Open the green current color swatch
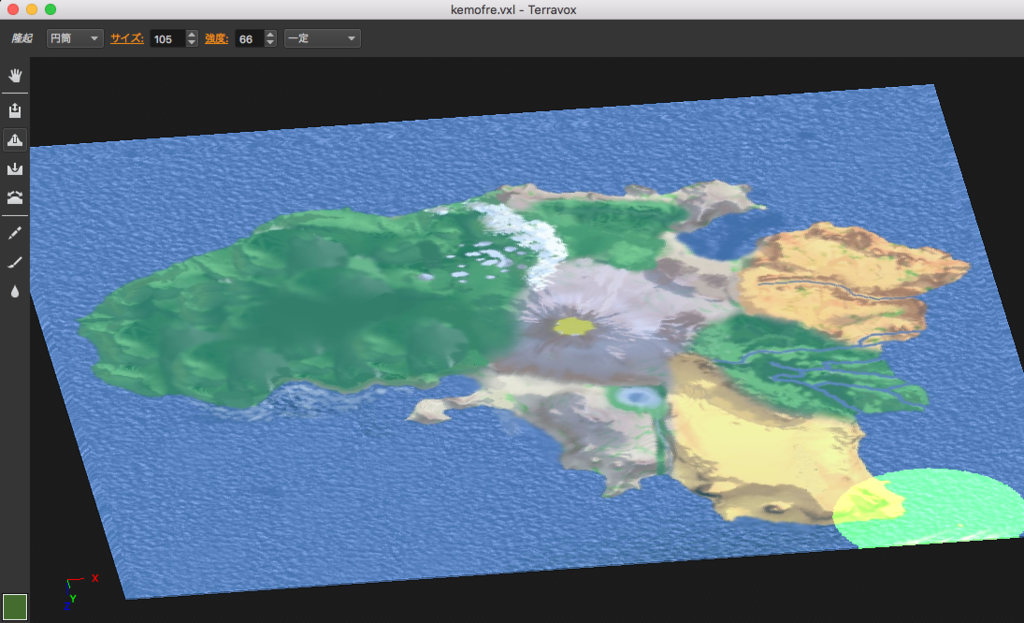Screen dimensions: 1024x623 point(15,607)
